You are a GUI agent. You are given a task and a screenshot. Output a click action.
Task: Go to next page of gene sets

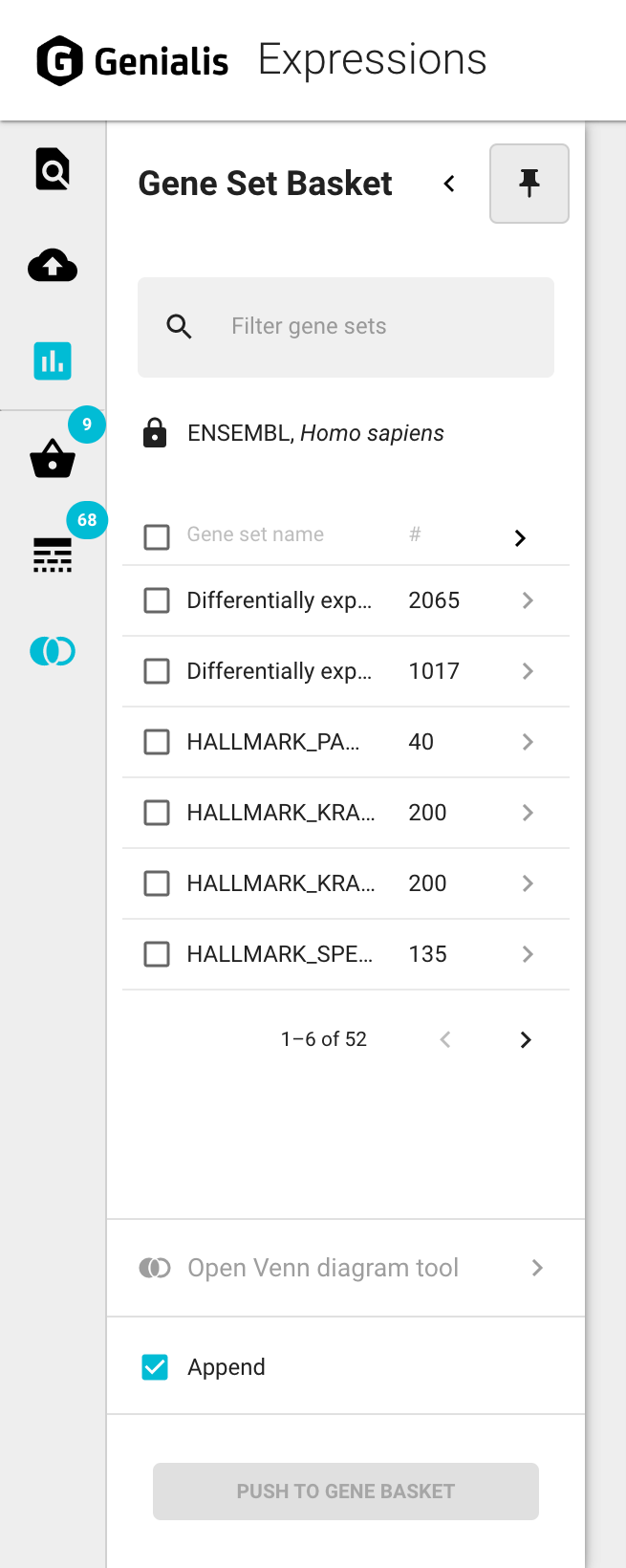[525, 1039]
